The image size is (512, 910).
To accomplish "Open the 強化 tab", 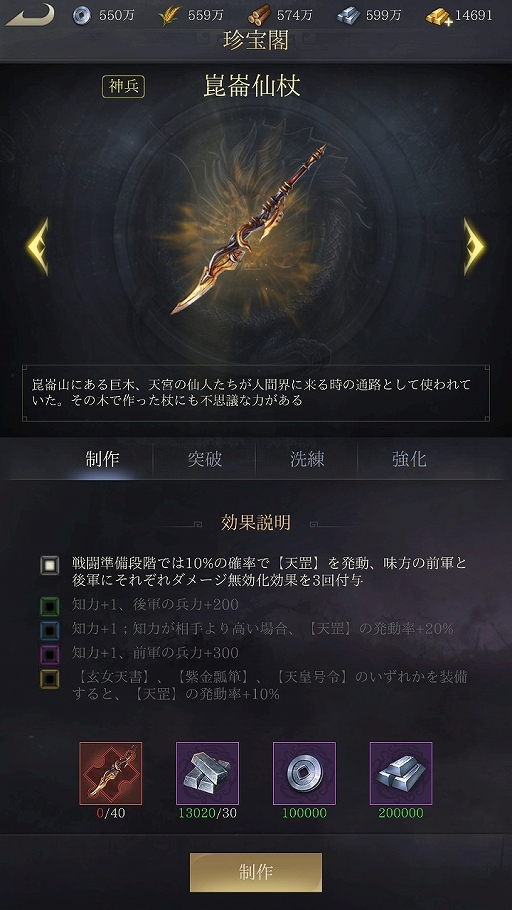I will (409, 459).
